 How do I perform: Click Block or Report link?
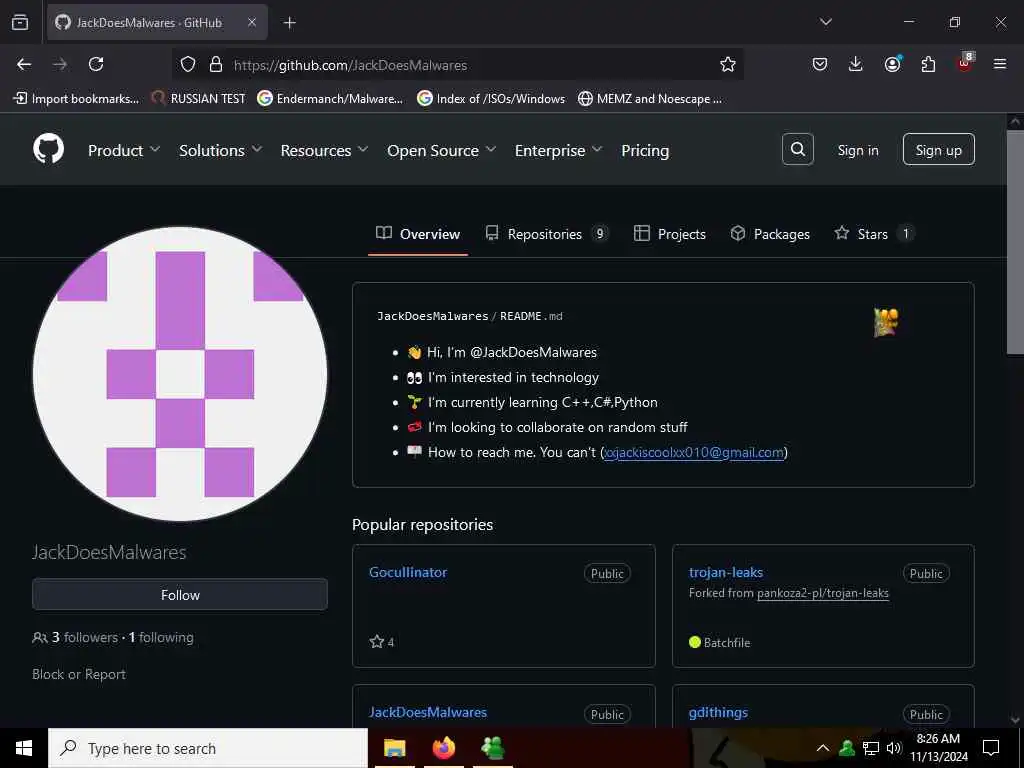click(78, 674)
